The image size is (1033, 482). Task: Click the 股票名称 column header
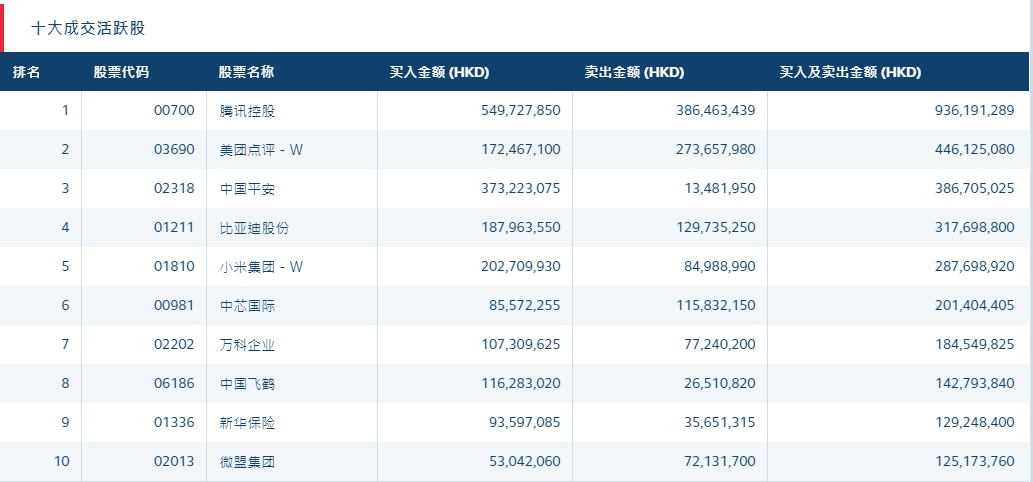[247, 72]
